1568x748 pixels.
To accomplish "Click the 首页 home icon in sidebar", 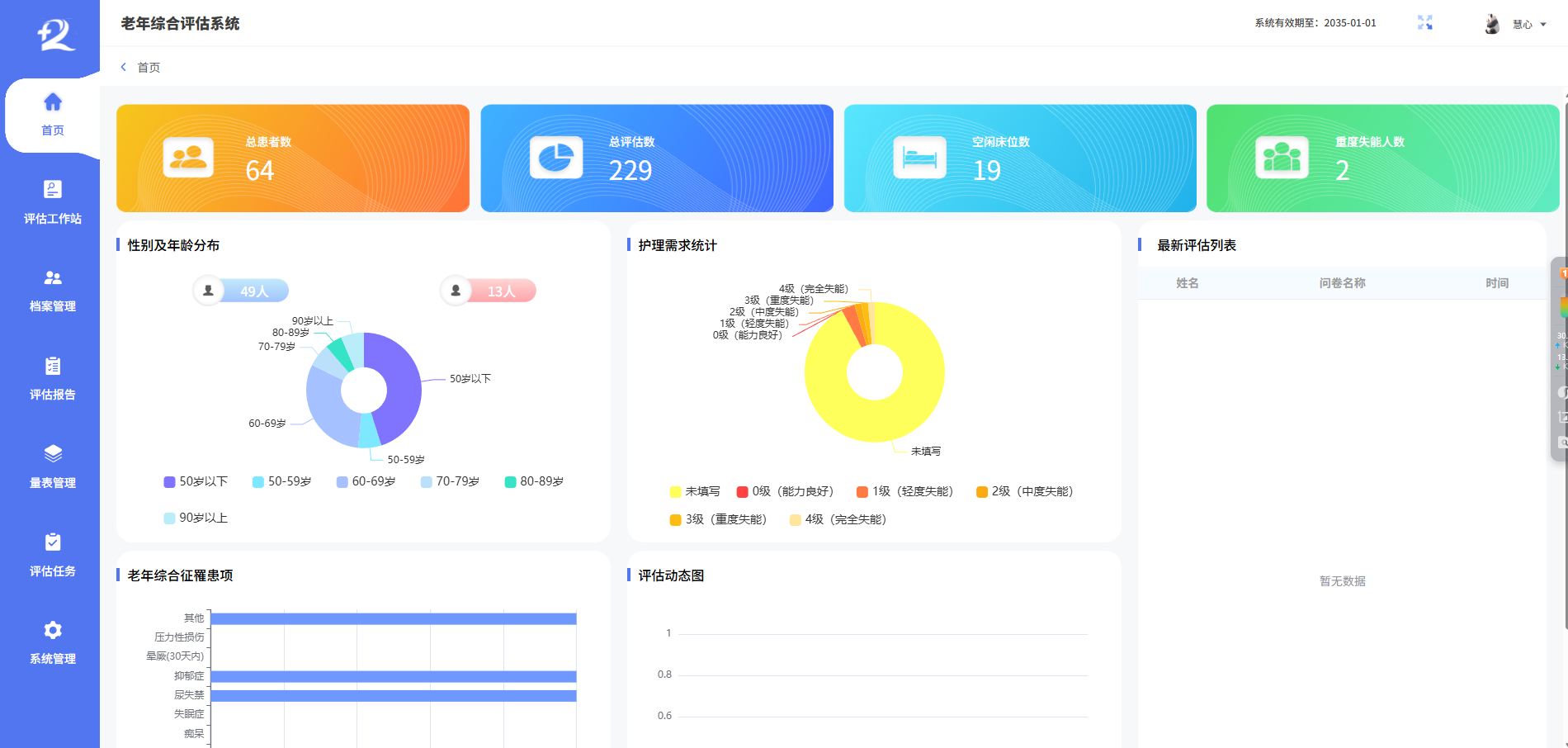I will click(53, 102).
